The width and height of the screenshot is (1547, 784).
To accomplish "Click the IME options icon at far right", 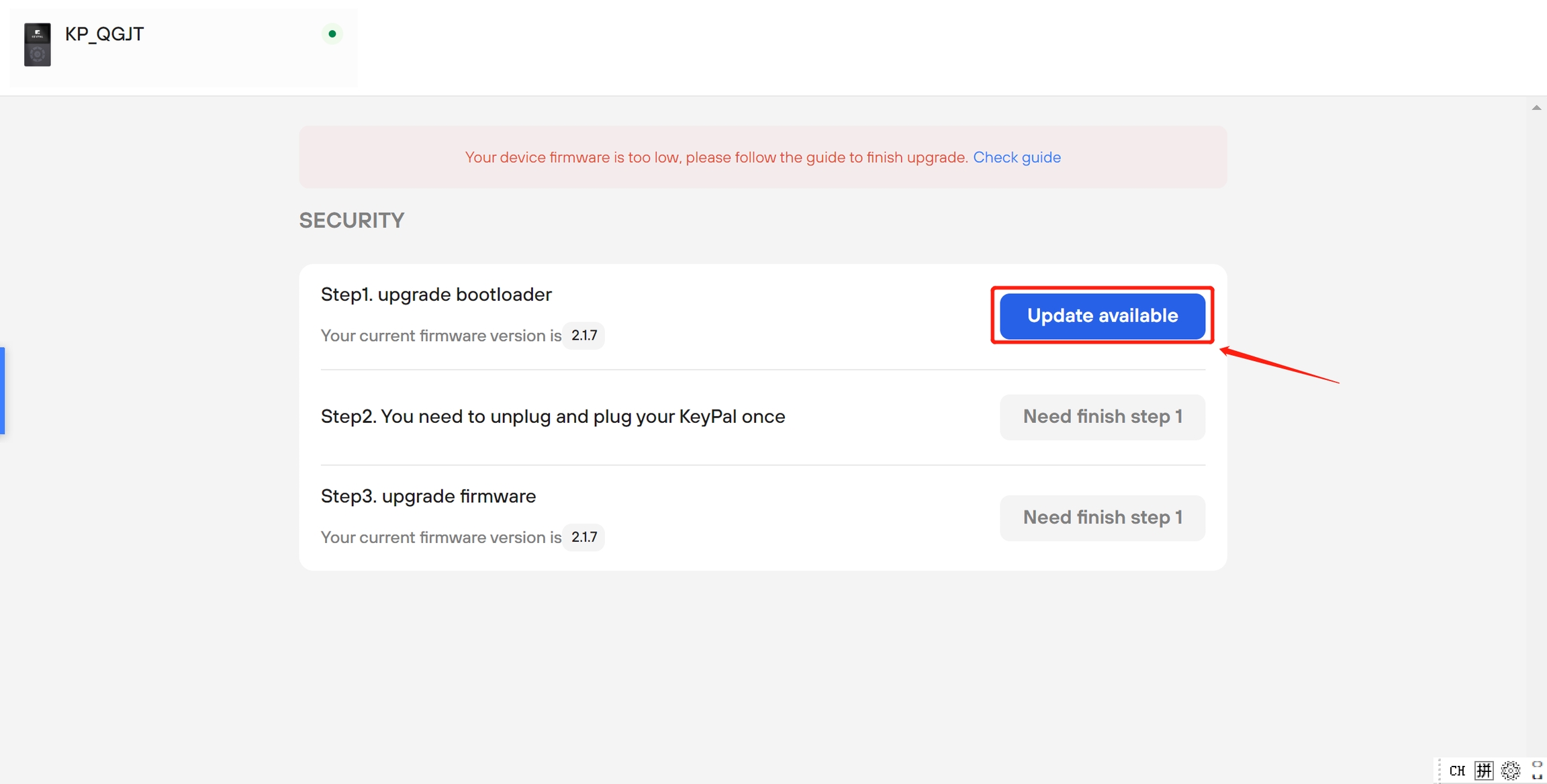I will point(1537,771).
